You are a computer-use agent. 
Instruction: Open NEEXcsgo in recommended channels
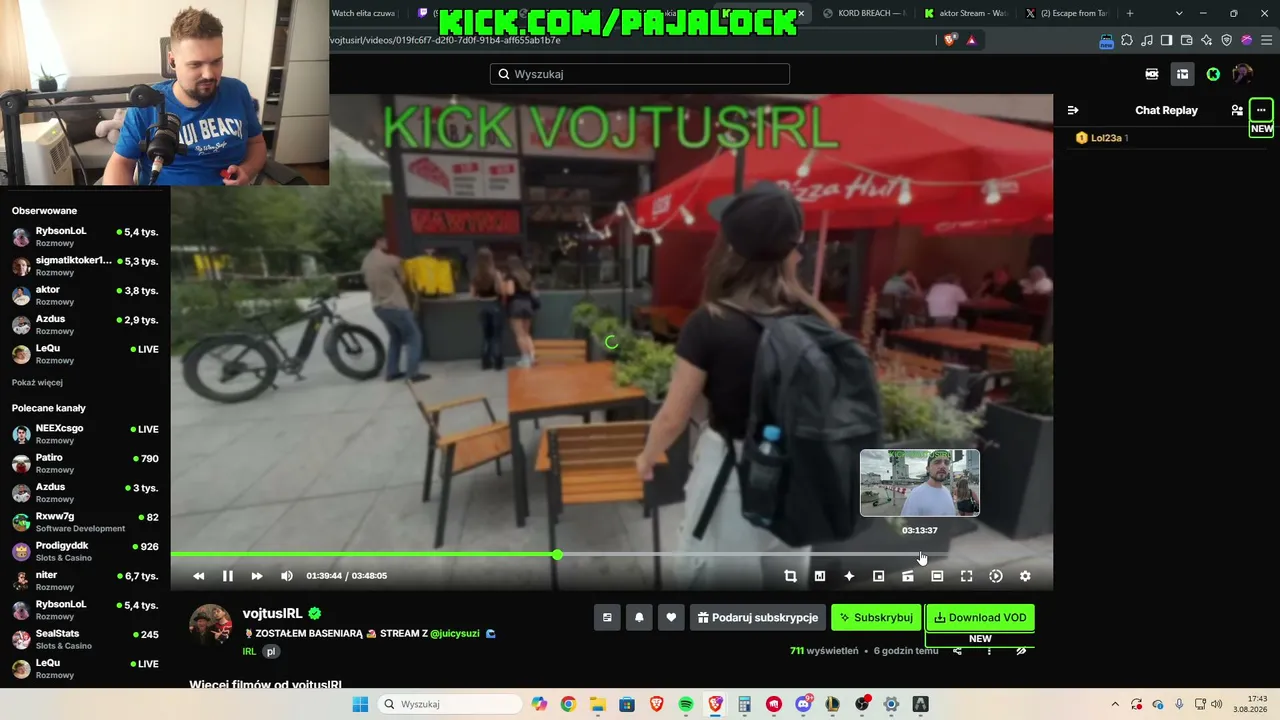(x=85, y=433)
